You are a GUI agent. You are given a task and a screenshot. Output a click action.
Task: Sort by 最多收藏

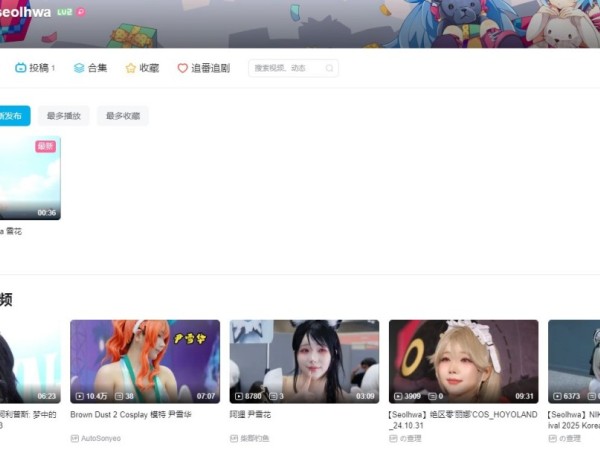tap(123, 116)
